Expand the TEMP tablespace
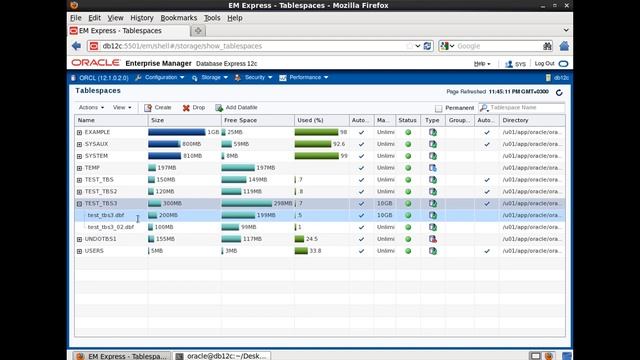 coord(80,168)
